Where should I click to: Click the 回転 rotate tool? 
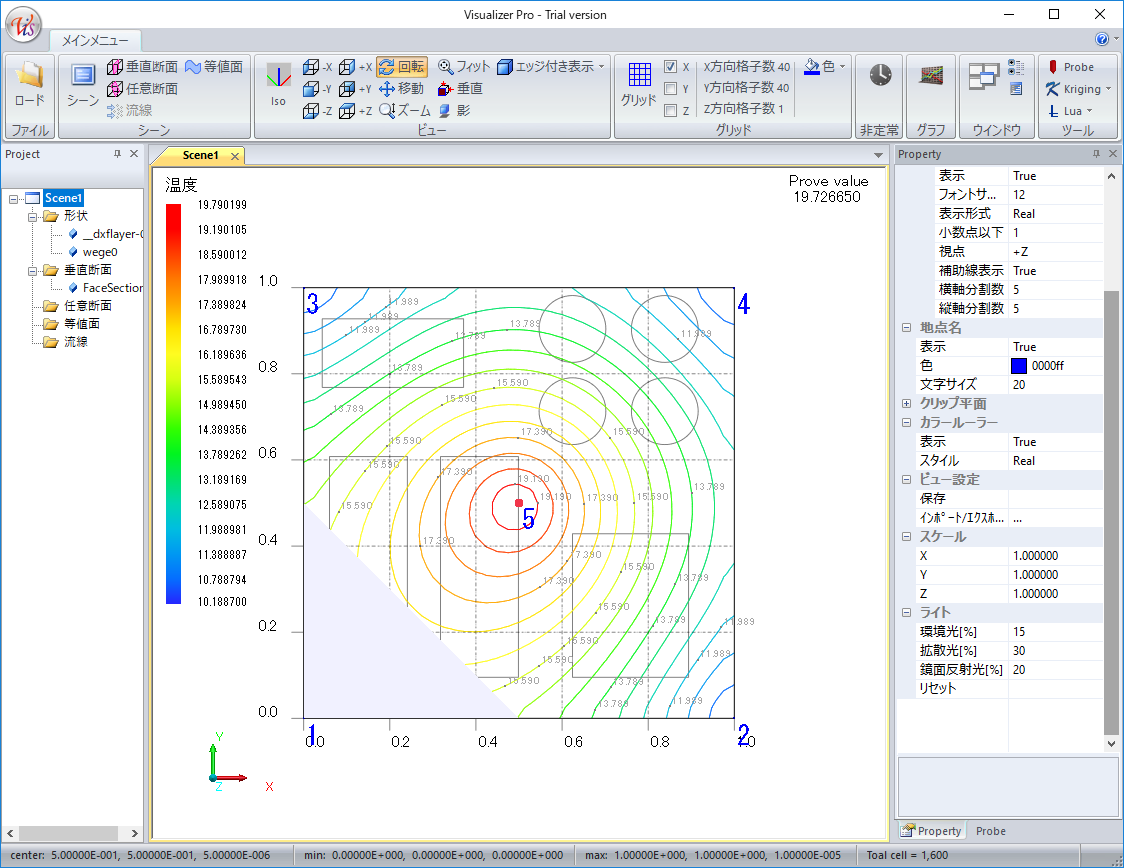(402, 67)
